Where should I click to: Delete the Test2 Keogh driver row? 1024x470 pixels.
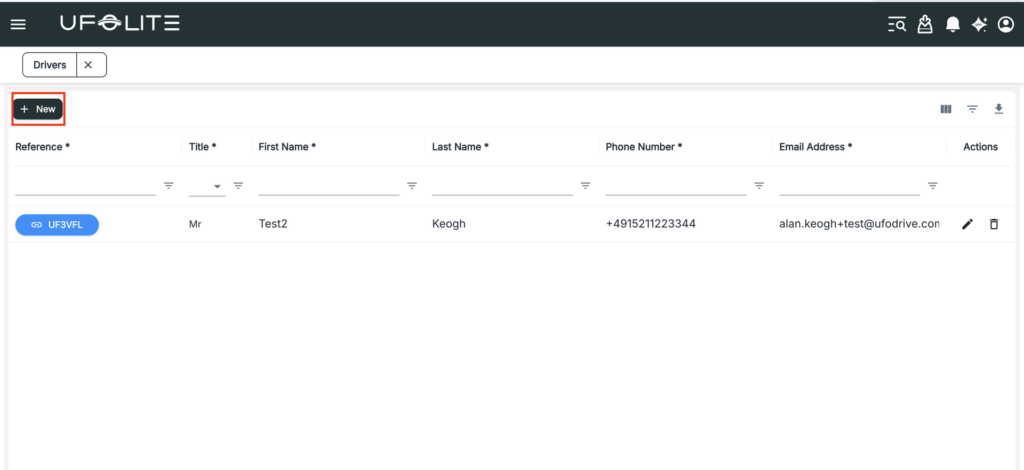(993, 224)
